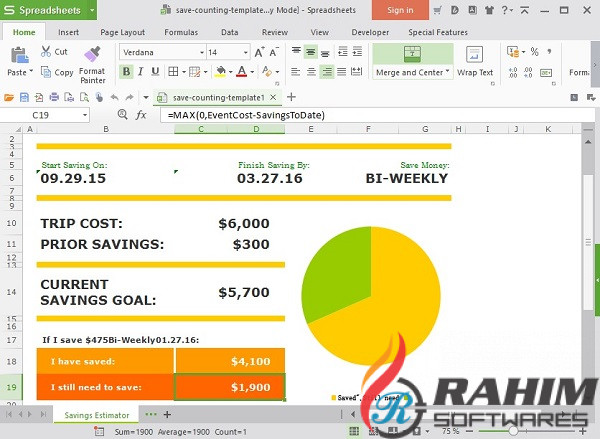
Task: Click the percent style icon
Action: pos(534,52)
